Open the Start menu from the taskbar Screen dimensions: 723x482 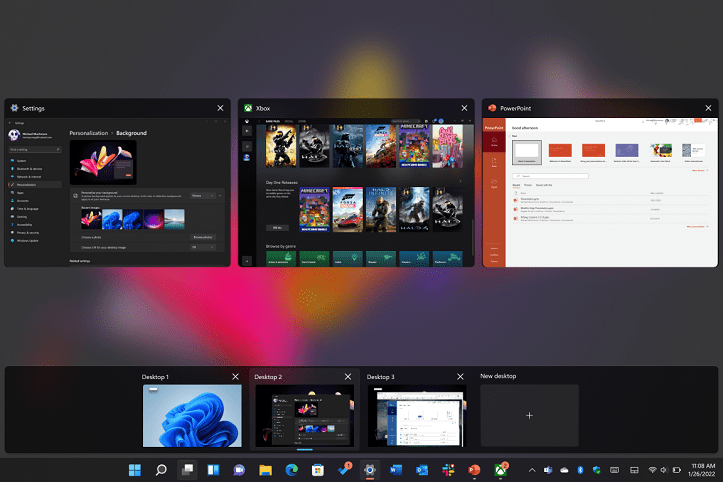coord(135,470)
